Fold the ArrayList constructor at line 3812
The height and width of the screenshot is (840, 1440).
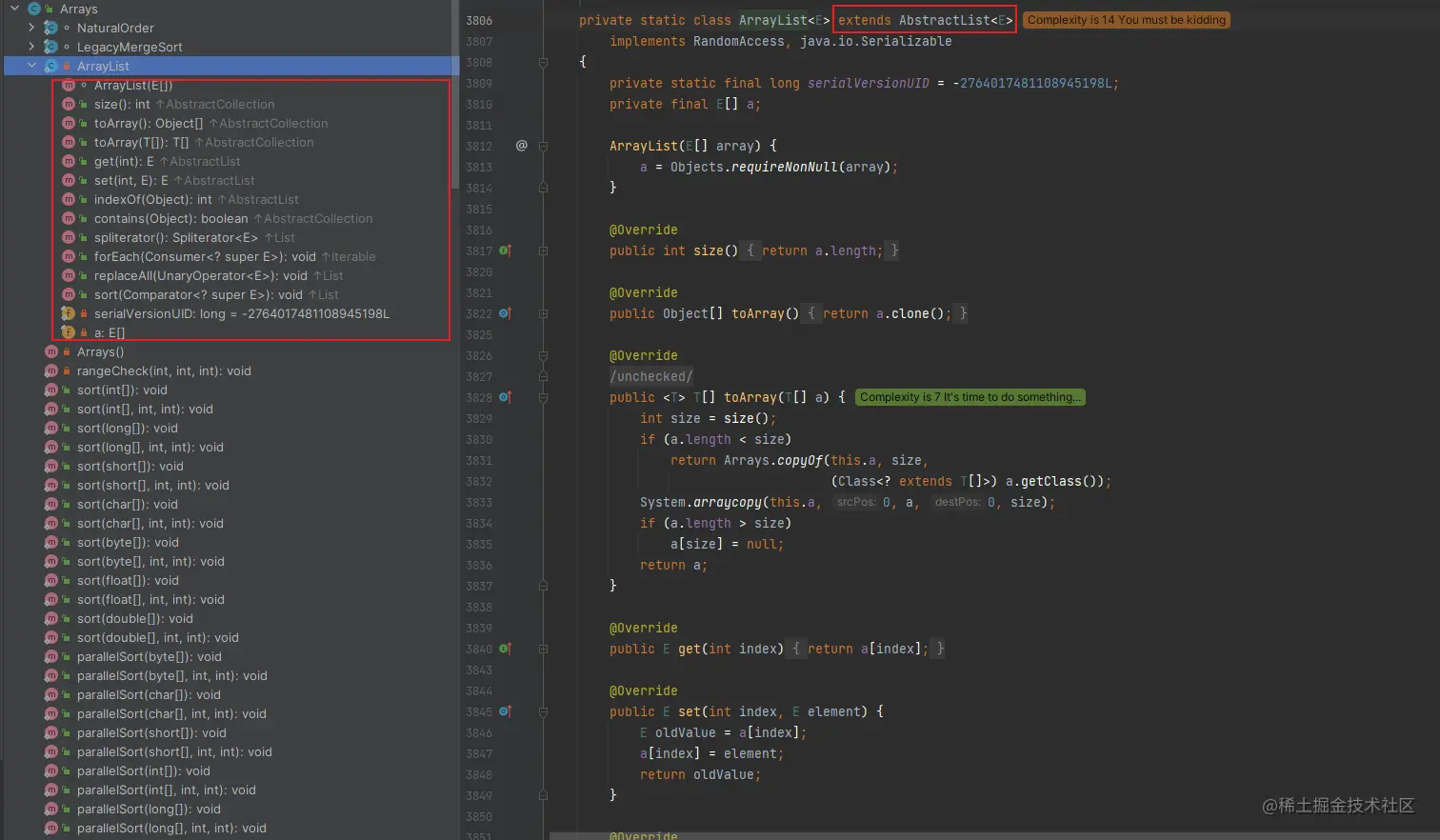point(543,146)
